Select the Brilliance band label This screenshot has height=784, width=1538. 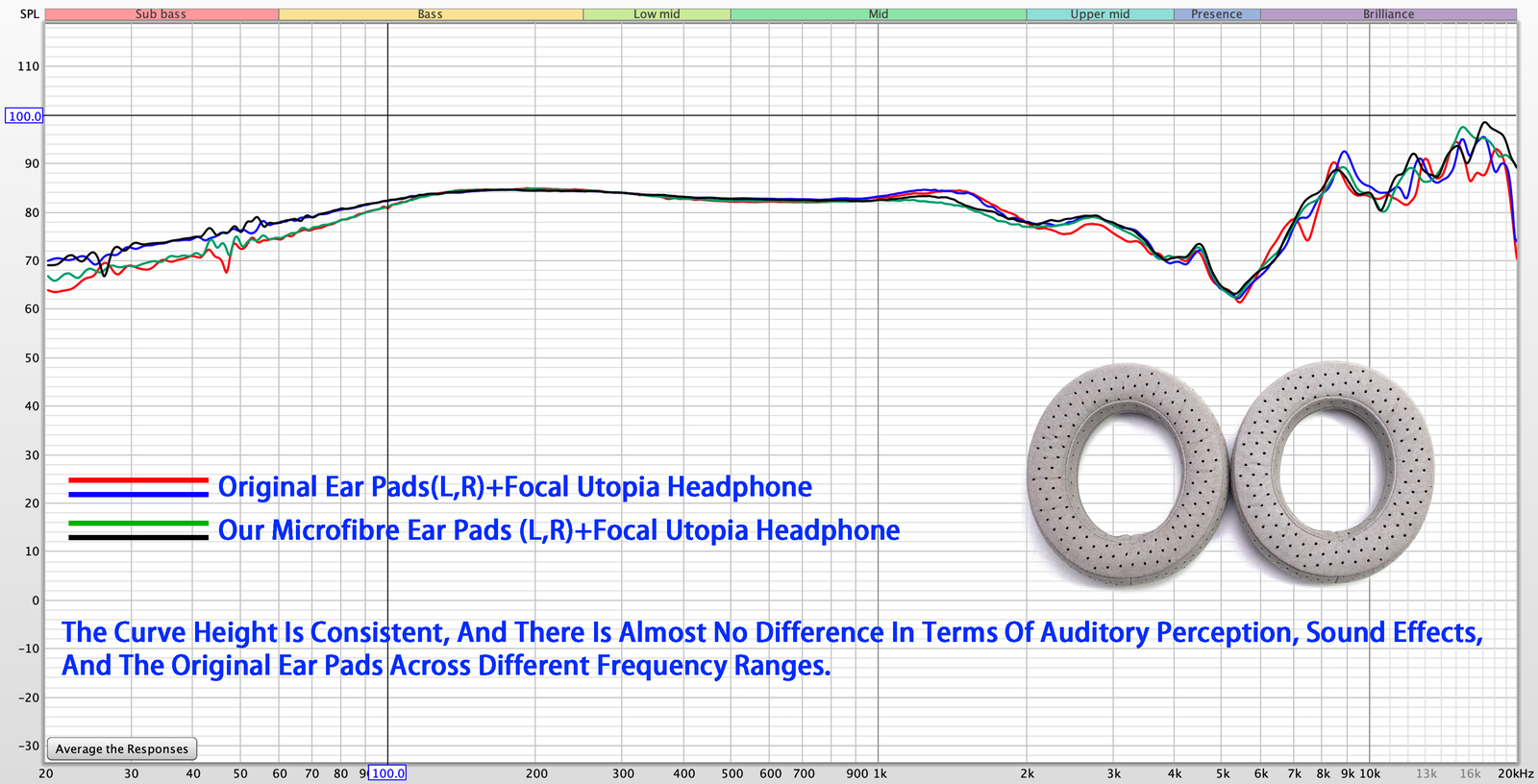click(x=1389, y=14)
